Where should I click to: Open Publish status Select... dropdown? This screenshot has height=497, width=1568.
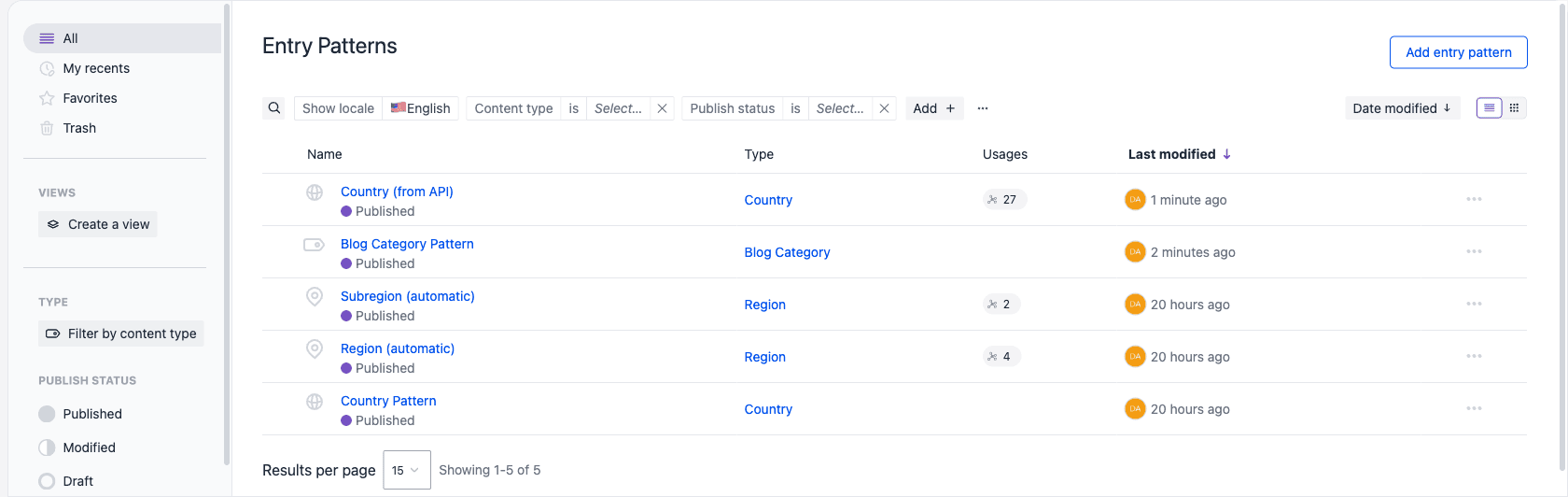click(x=840, y=108)
